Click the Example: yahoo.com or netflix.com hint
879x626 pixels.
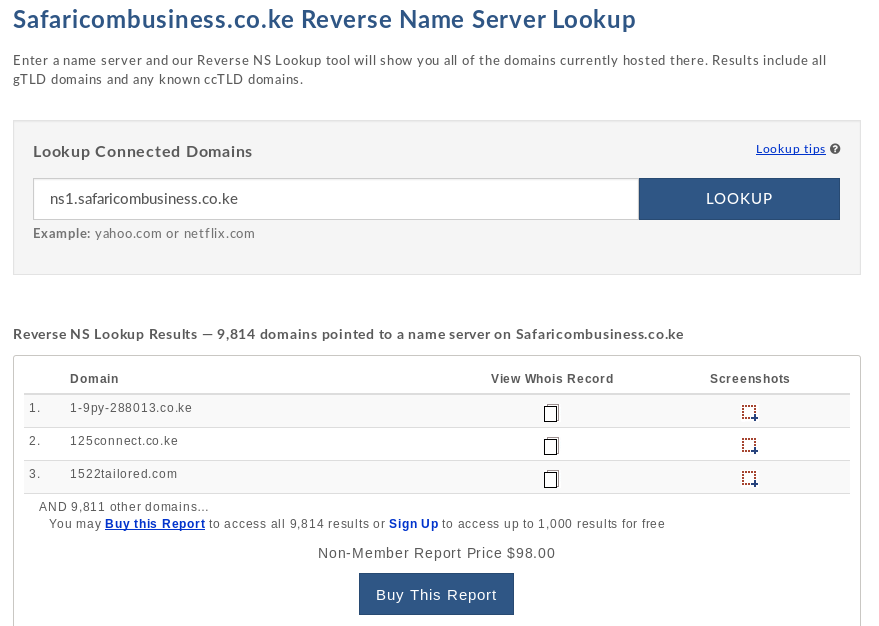click(144, 234)
